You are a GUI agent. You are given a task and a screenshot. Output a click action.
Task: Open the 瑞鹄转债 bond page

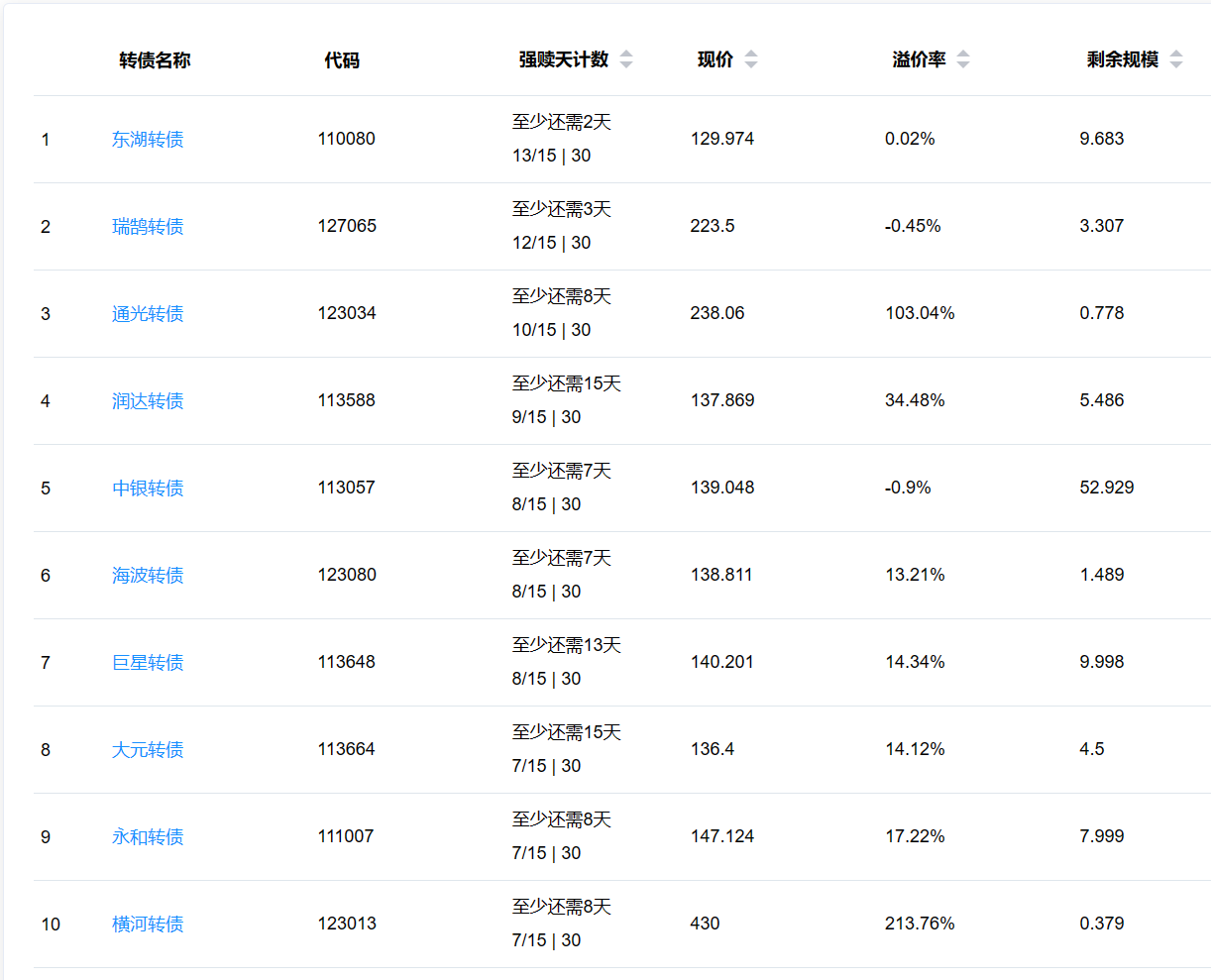pyautogui.click(x=148, y=227)
